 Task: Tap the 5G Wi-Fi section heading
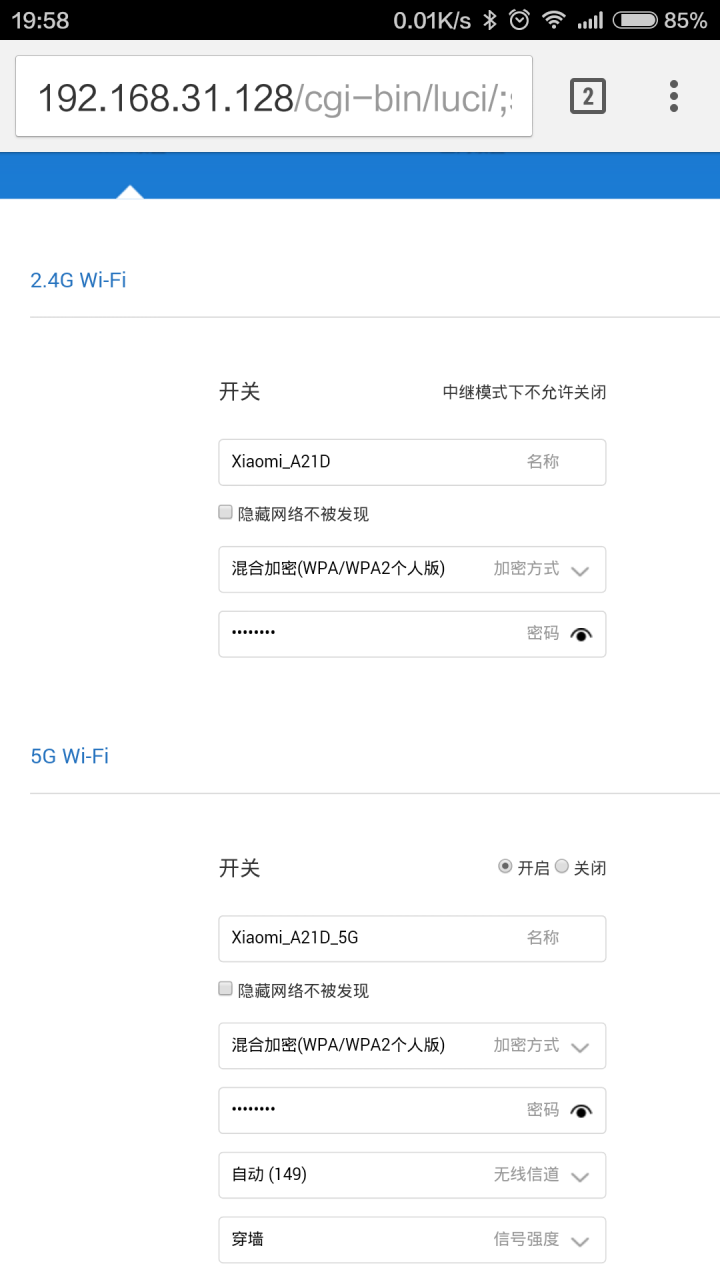coord(69,756)
